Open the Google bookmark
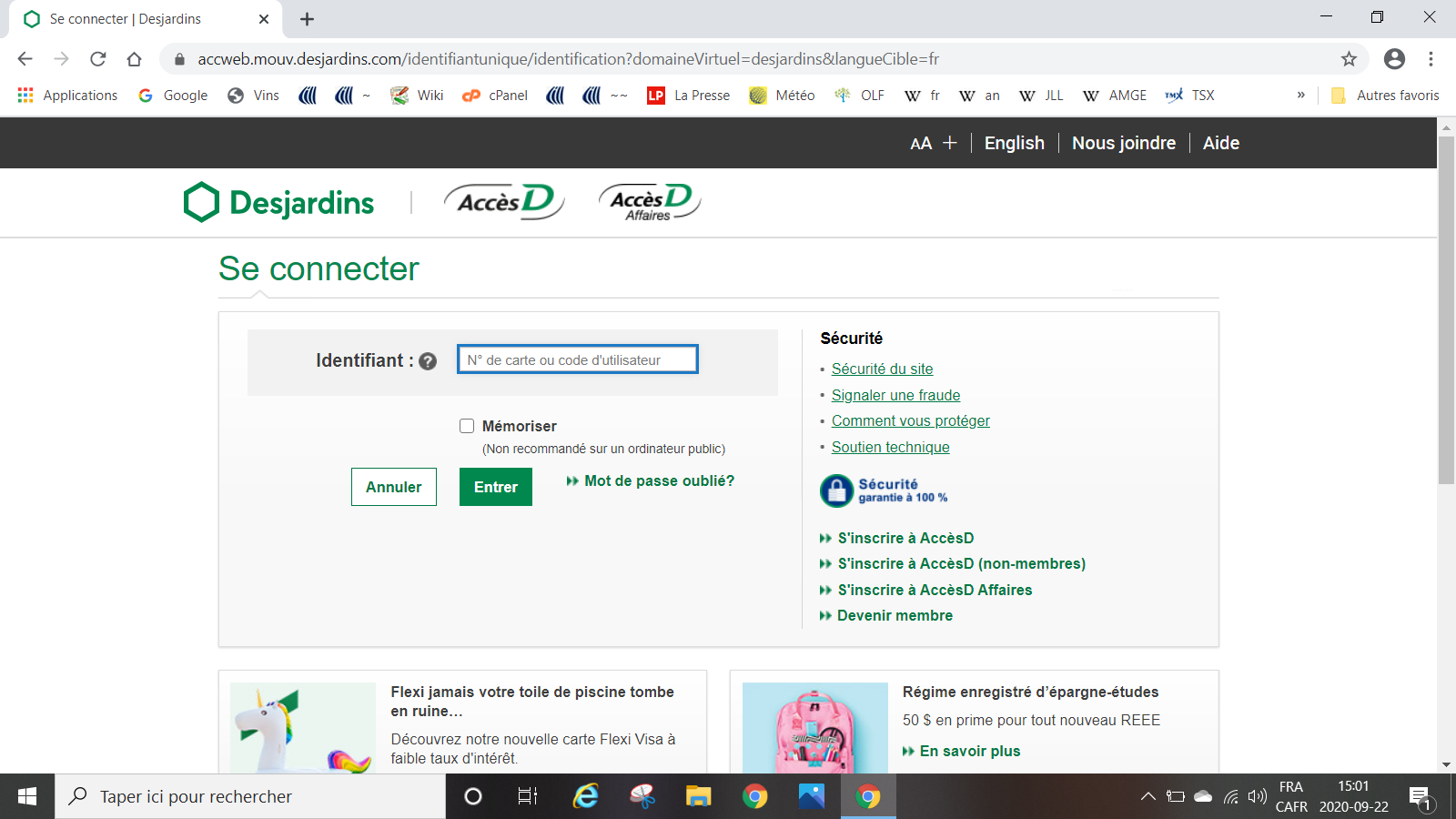This screenshot has height=819, width=1456. coord(173,96)
